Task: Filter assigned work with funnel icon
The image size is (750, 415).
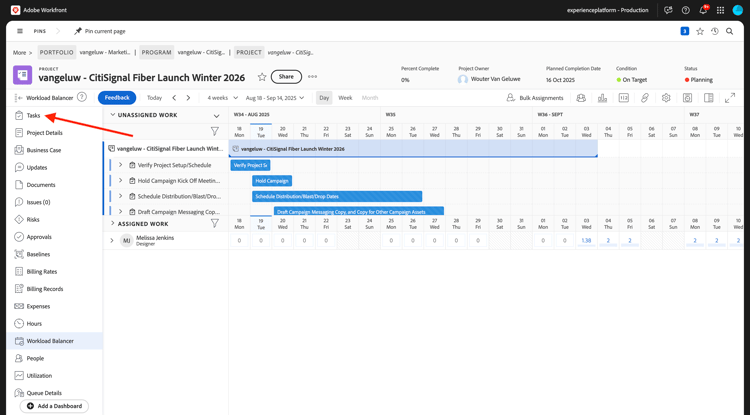Action: coord(215,223)
